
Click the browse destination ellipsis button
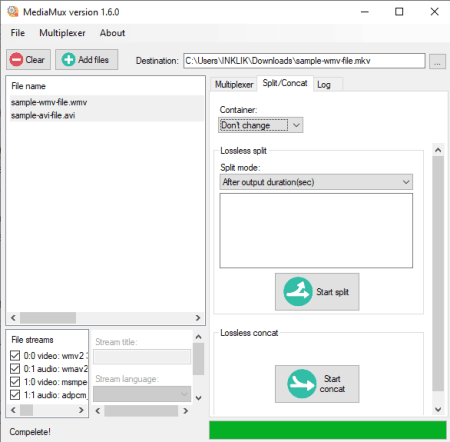437,61
